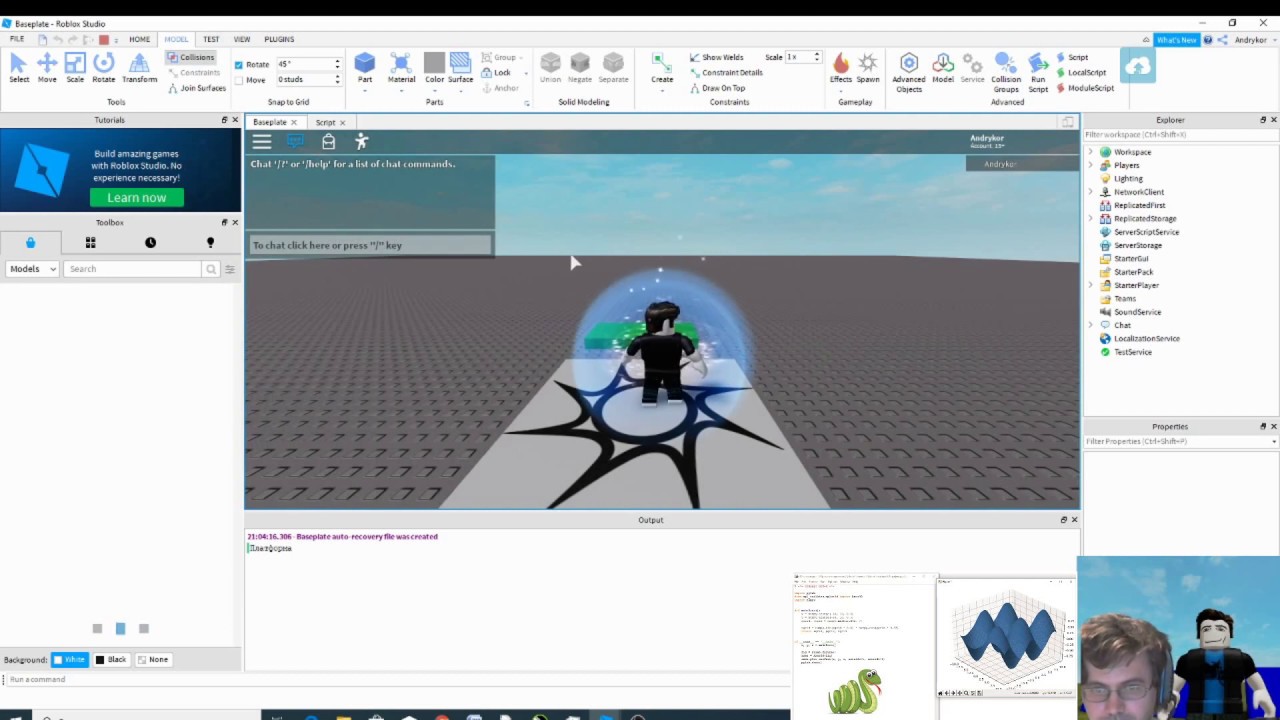
Task: Switch to the VIEW ribbon tab
Action: point(242,39)
